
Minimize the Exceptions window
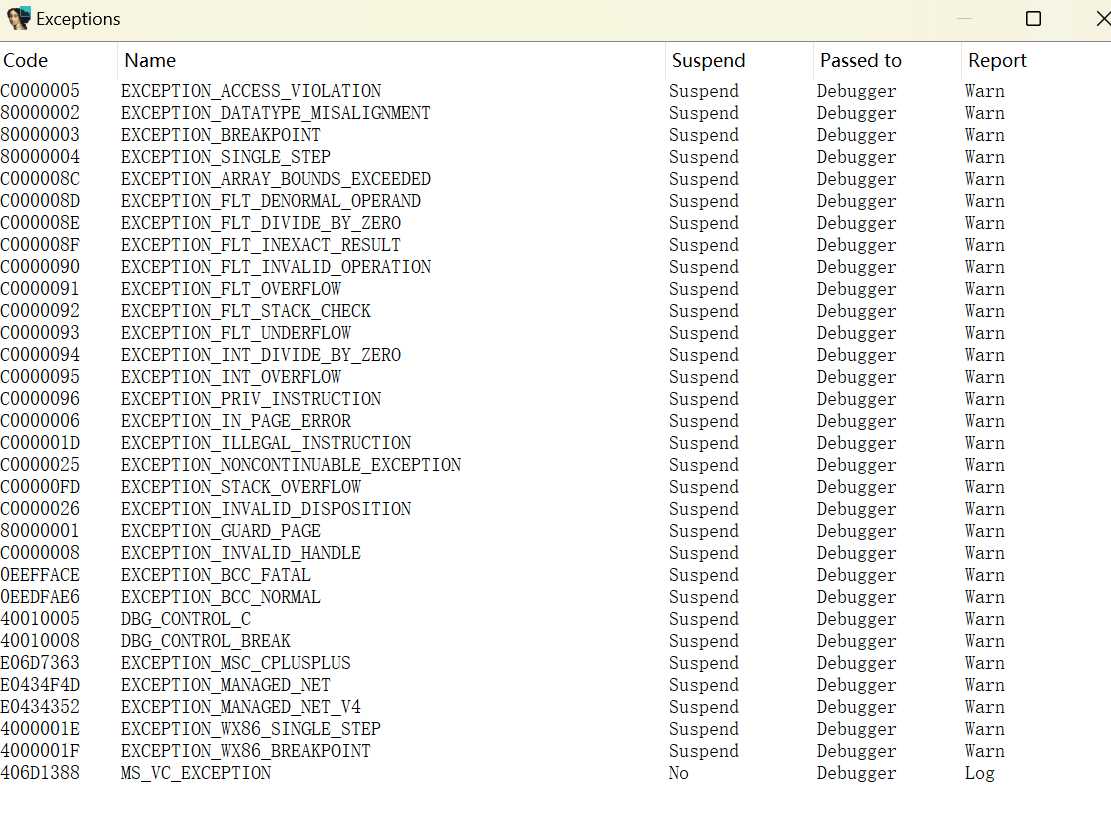(x=964, y=19)
